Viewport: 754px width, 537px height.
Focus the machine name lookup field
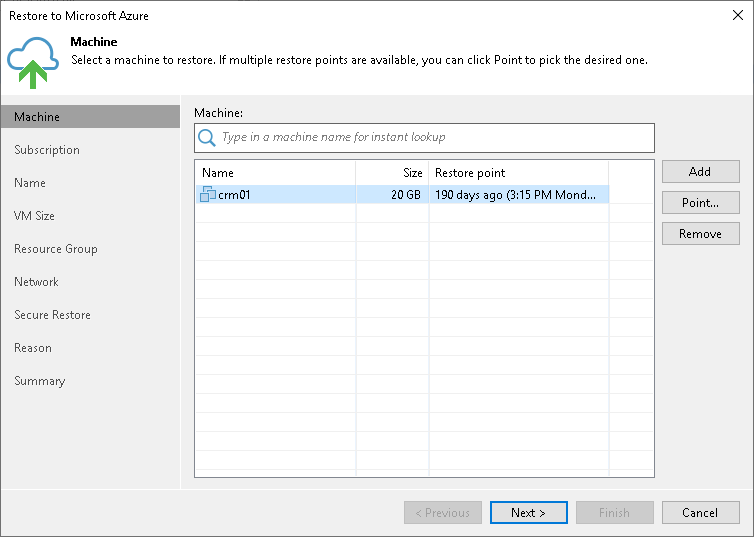pos(424,137)
